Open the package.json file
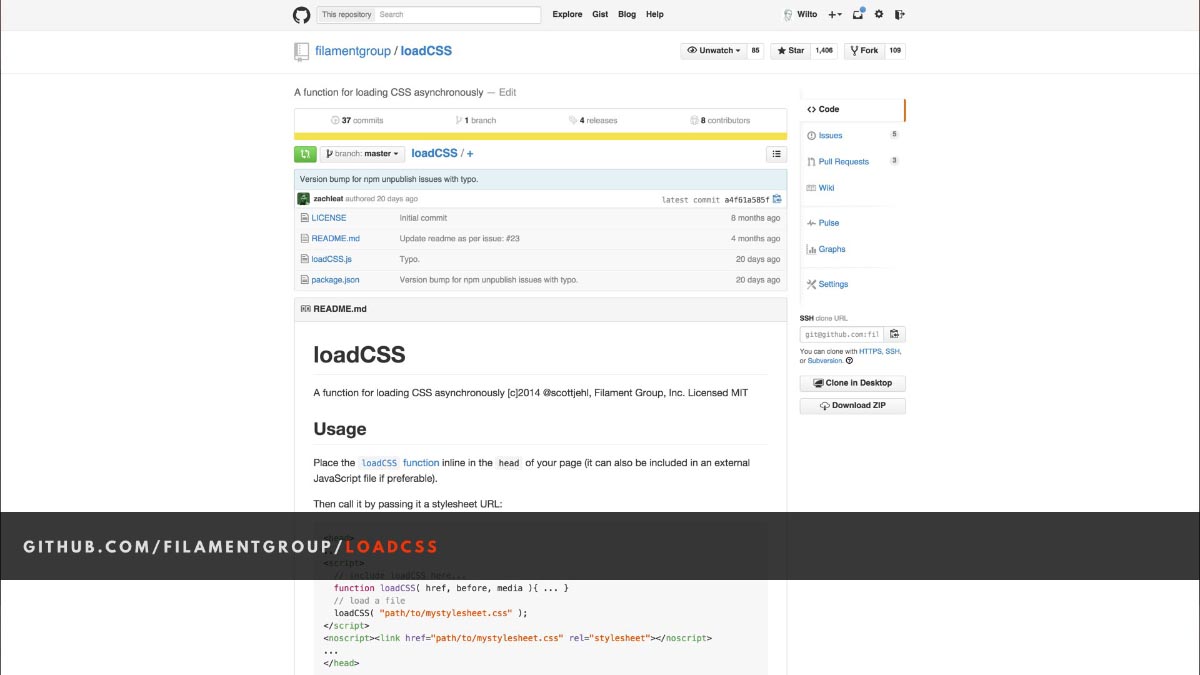This screenshot has height=675, width=1200. pos(335,280)
